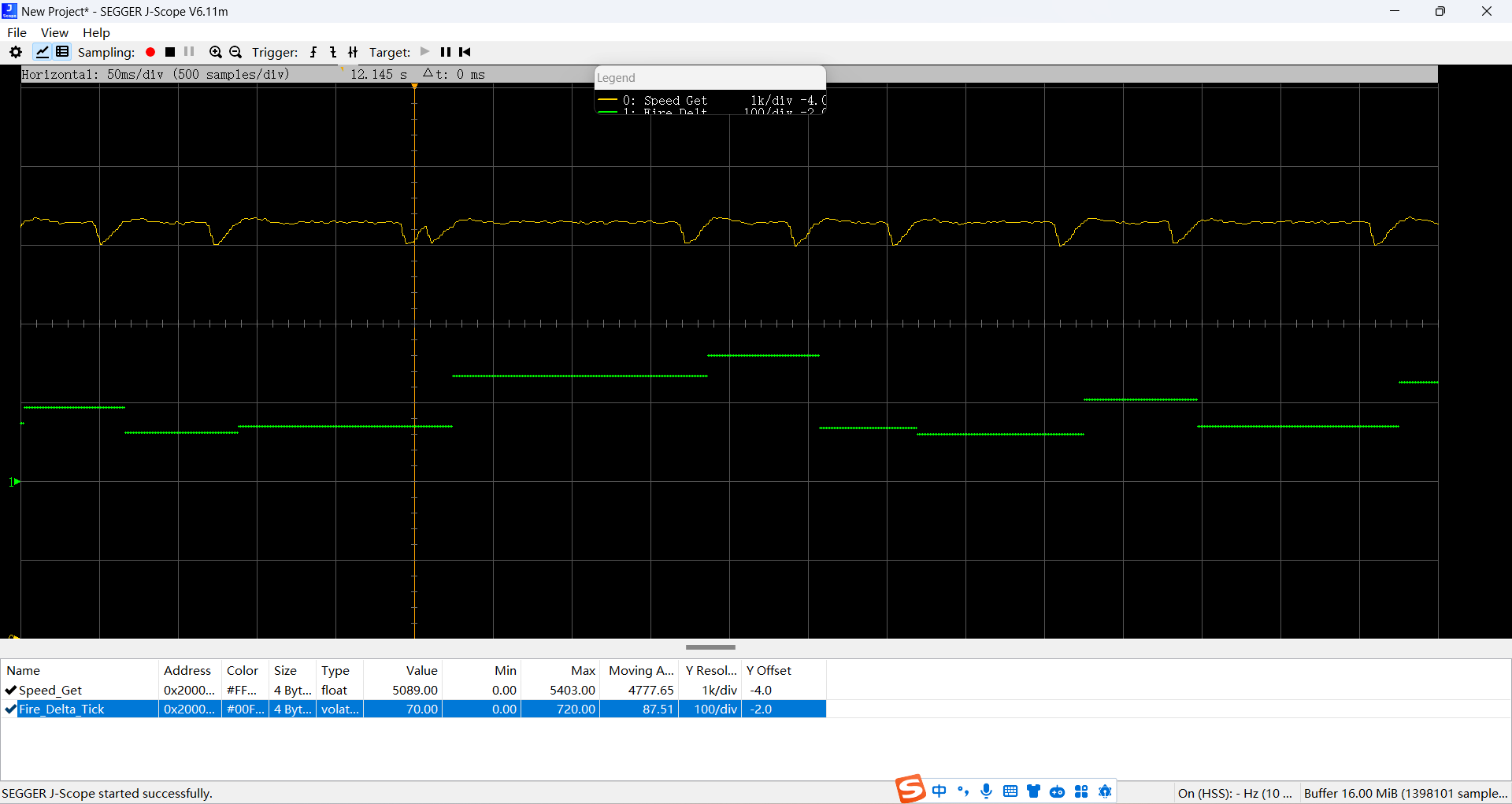Toggle the symbol table view button
This screenshot has width=1512, height=804.
point(62,52)
